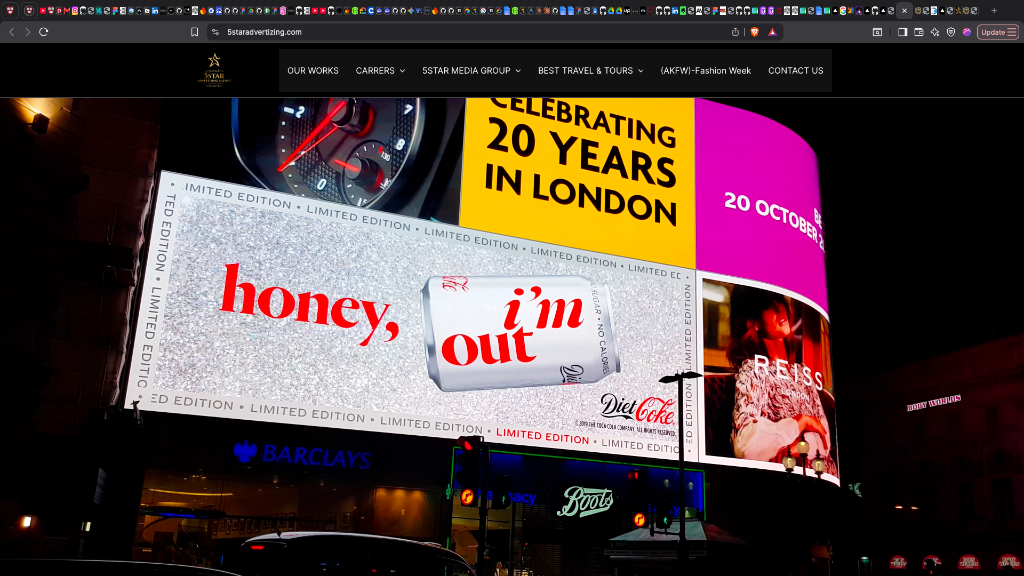Switch to the Gmail tab
This screenshot has height=576, width=1024.
(x=67, y=10)
